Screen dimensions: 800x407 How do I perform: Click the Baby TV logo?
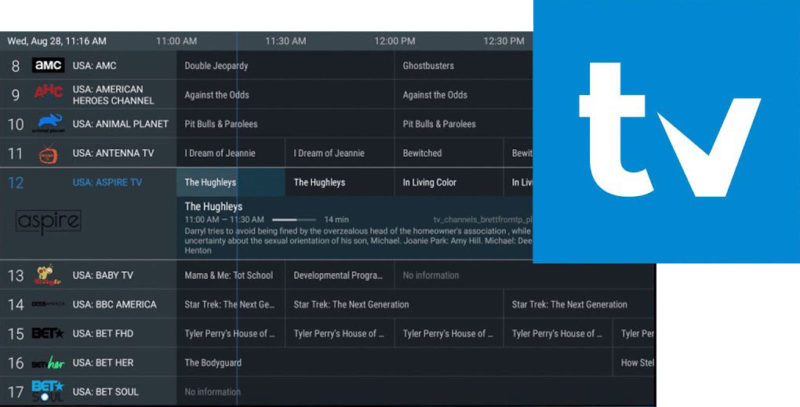pyautogui.click(x=48, y=275)
